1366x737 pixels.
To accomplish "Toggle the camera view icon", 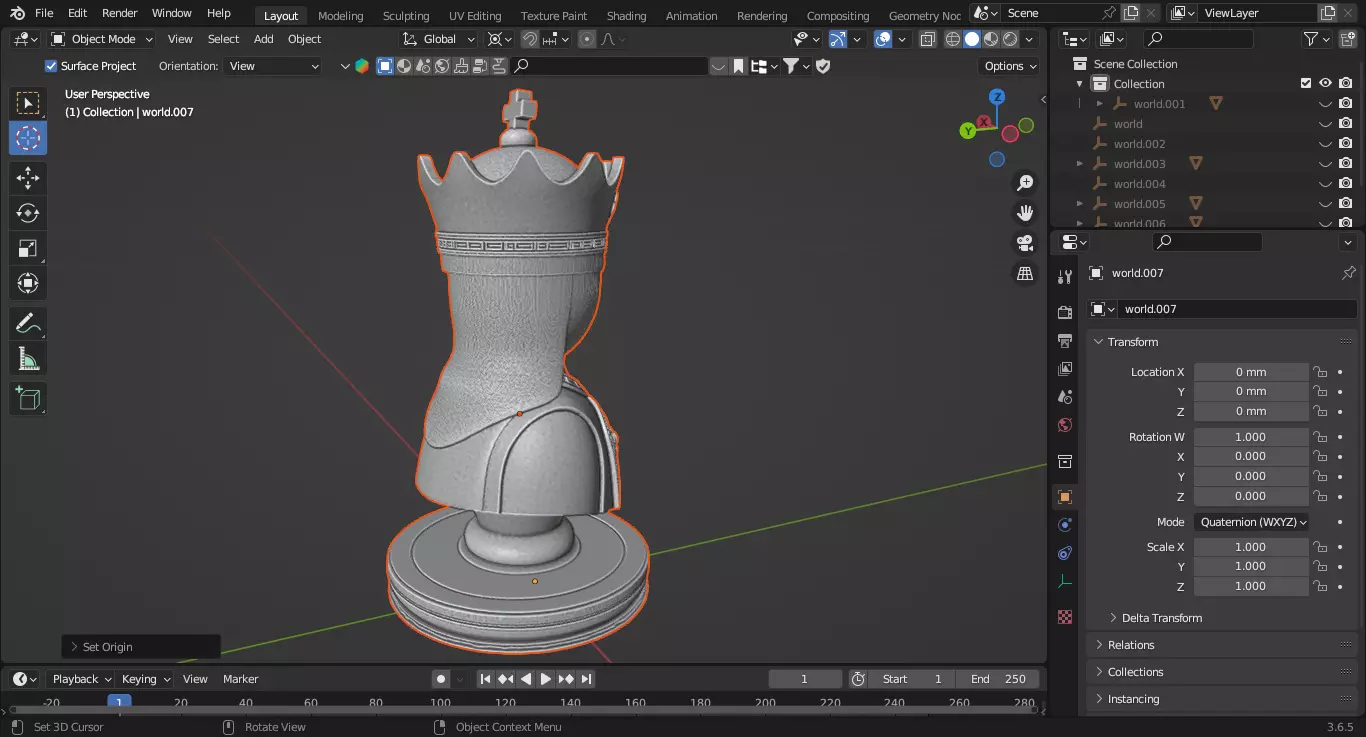I will point(1025,243).
